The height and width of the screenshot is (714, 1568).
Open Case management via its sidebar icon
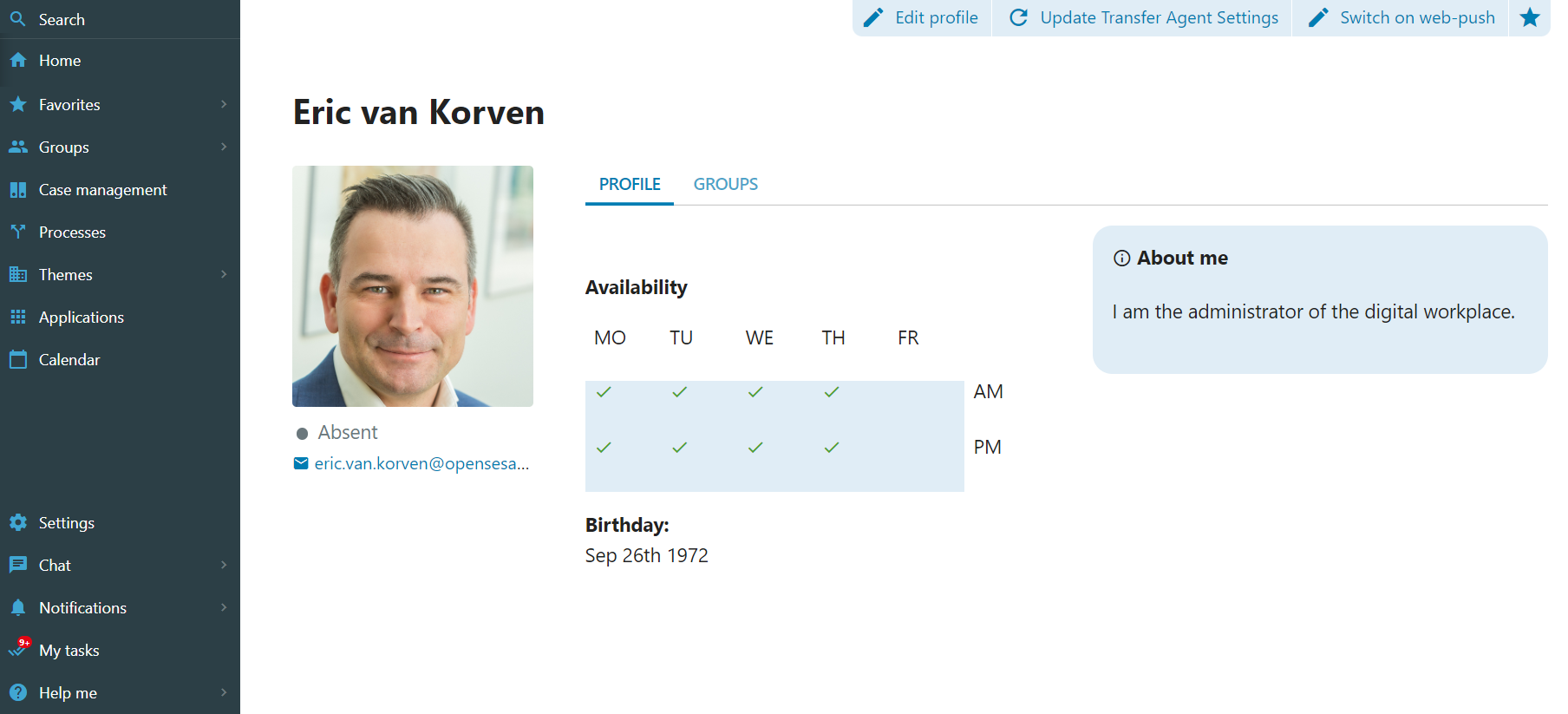tap(18, 189)
